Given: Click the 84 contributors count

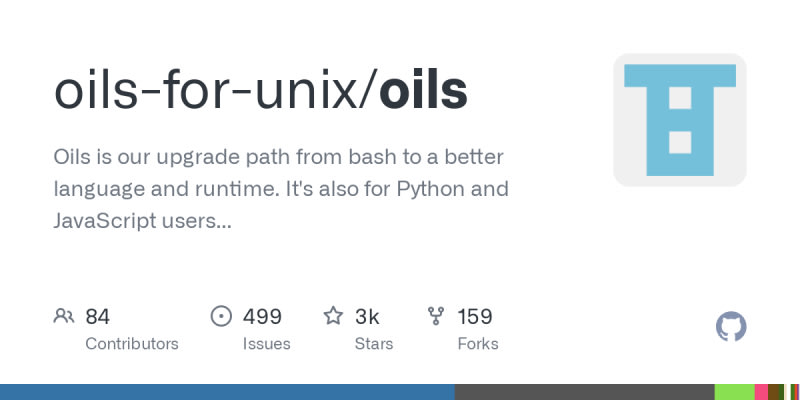Looking at the screenshot, I should (x=97, y=317).
